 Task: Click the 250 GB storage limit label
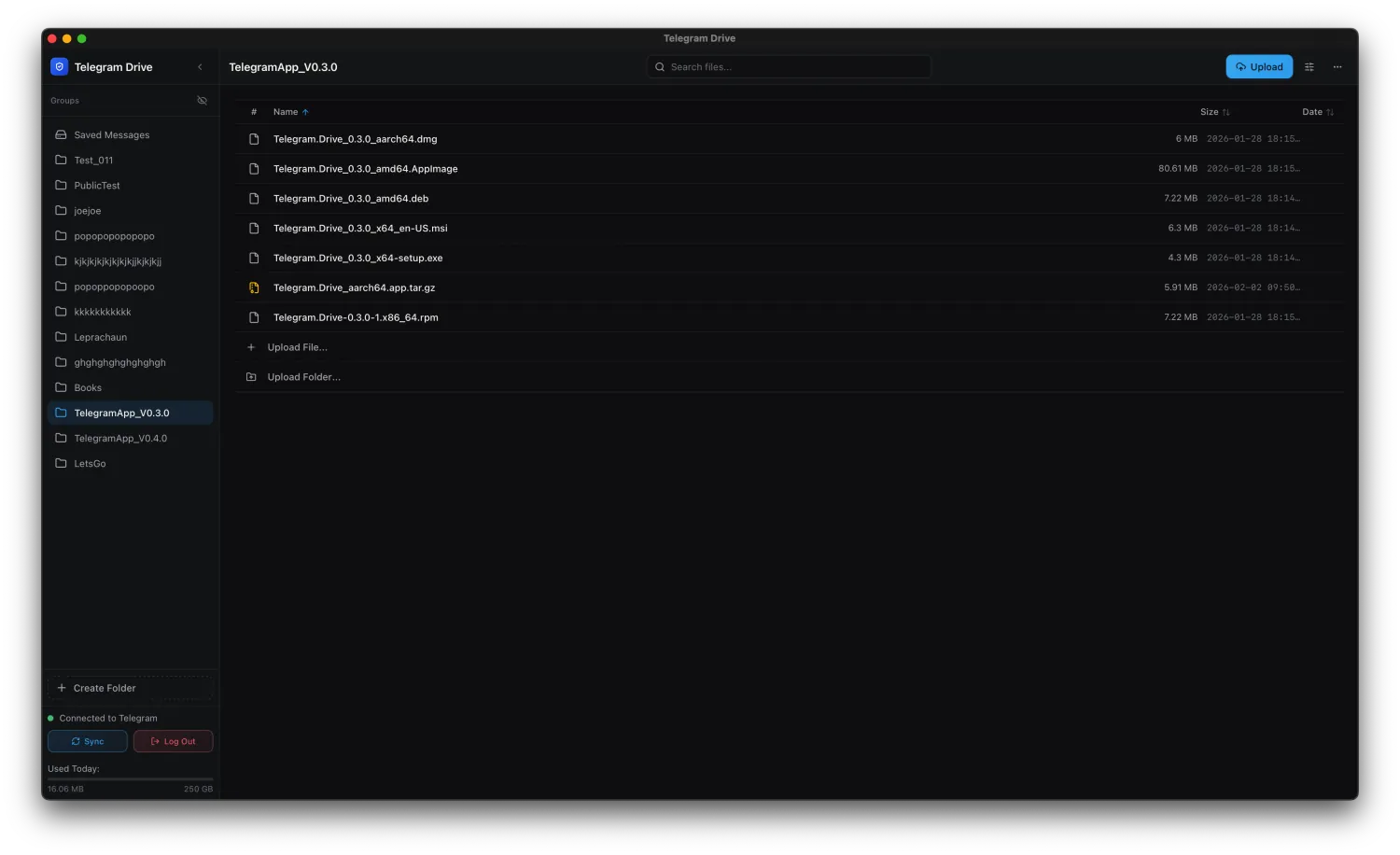tap(198, 789)
